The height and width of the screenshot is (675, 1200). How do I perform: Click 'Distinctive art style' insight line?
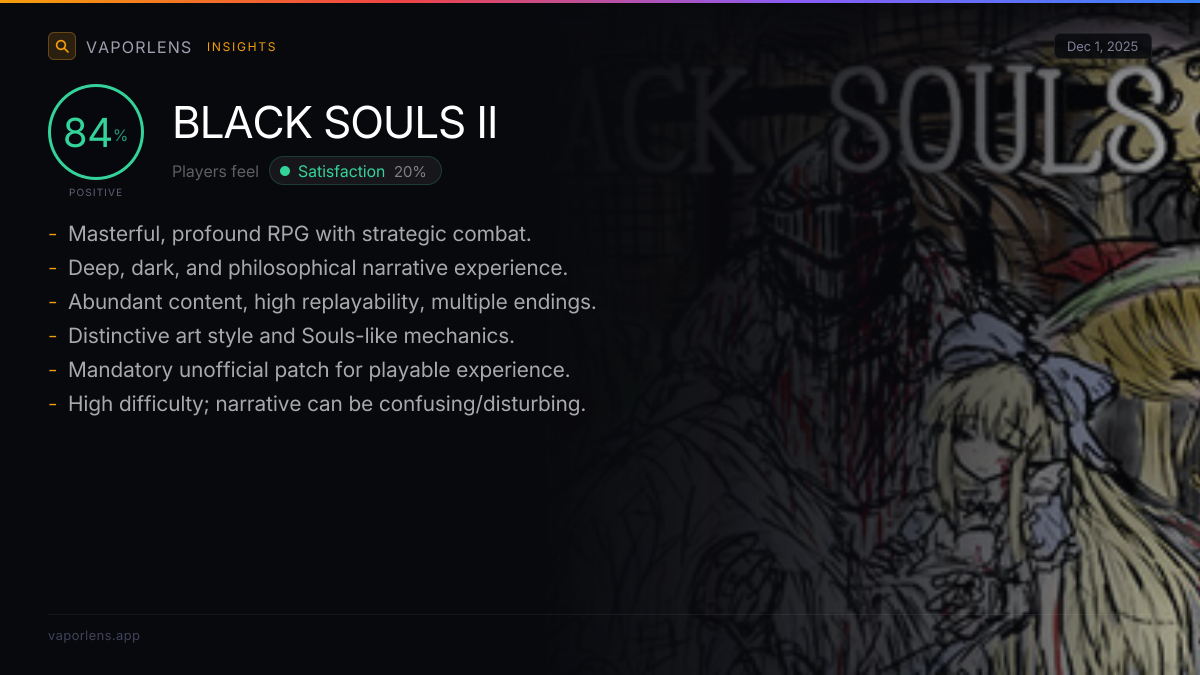click(x=291, y=336)
